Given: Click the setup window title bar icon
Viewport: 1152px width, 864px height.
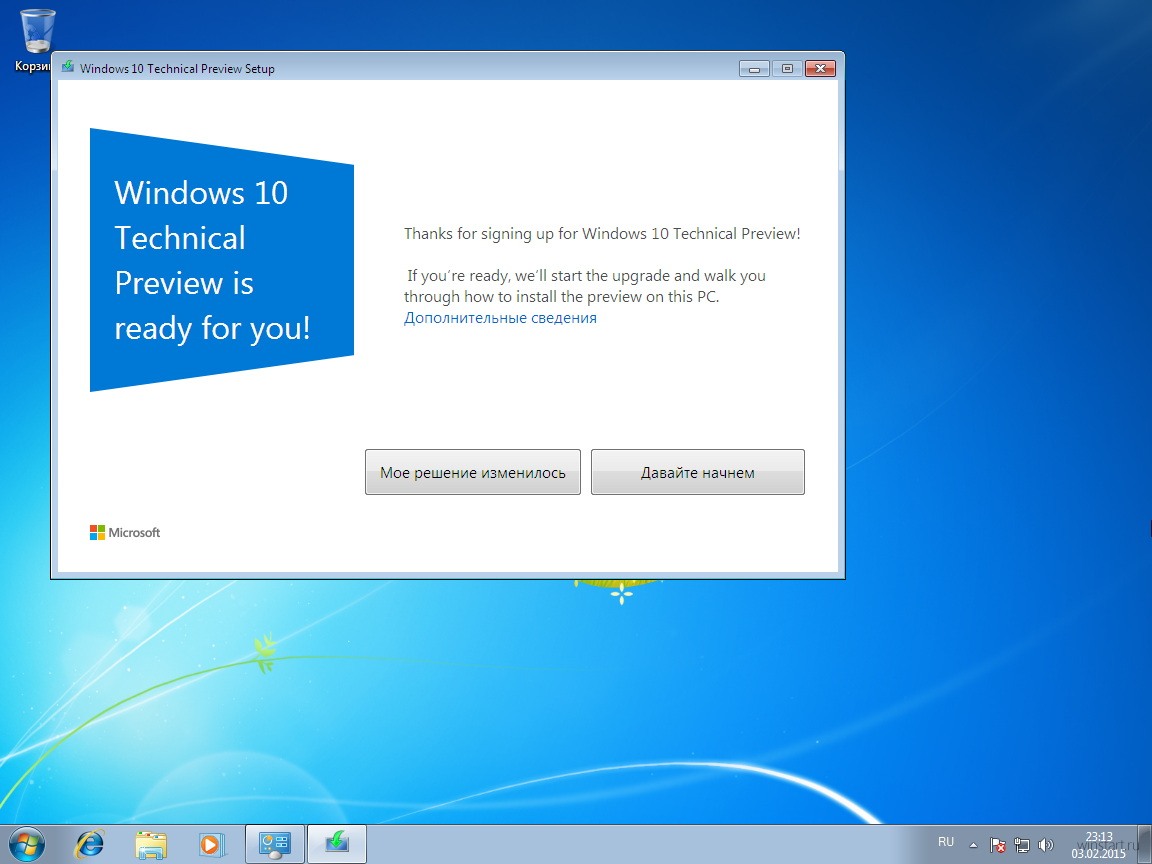Looking at the screenshot, I should tap(68, 68).
